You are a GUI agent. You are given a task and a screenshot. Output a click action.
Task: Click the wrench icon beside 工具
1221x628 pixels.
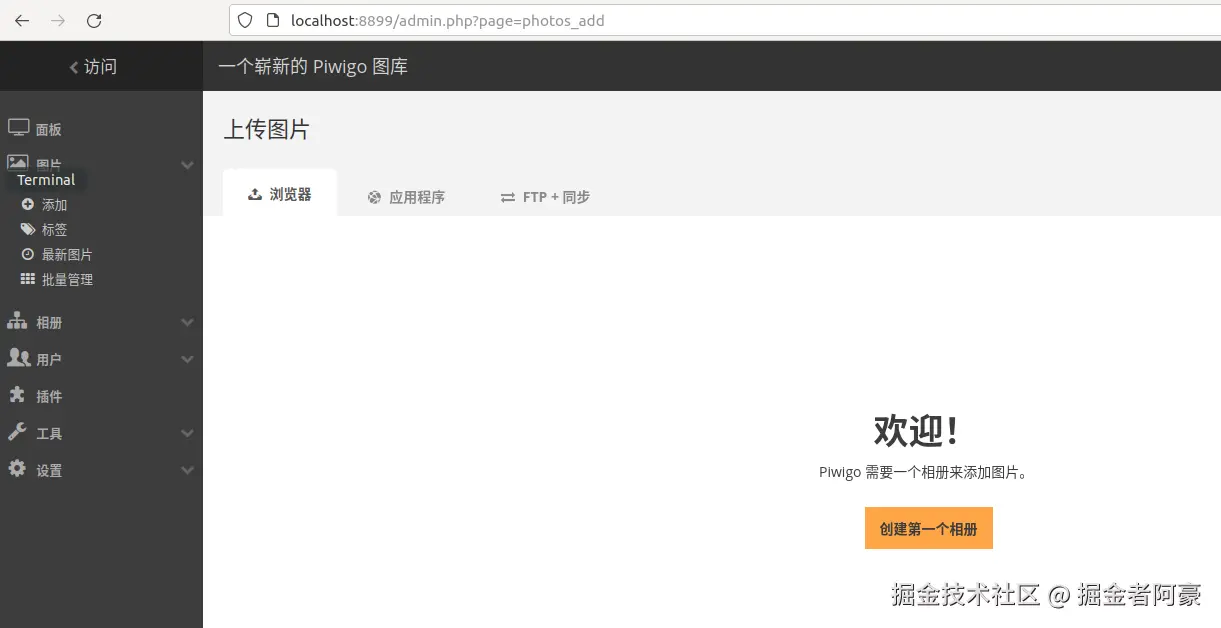[x=17, y=431]
